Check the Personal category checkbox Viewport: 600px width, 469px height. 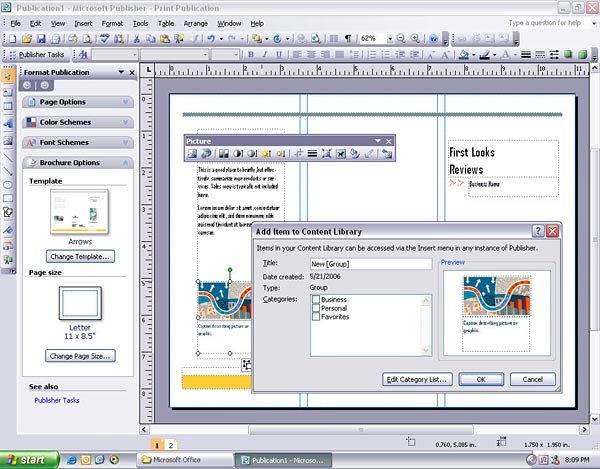316,308
